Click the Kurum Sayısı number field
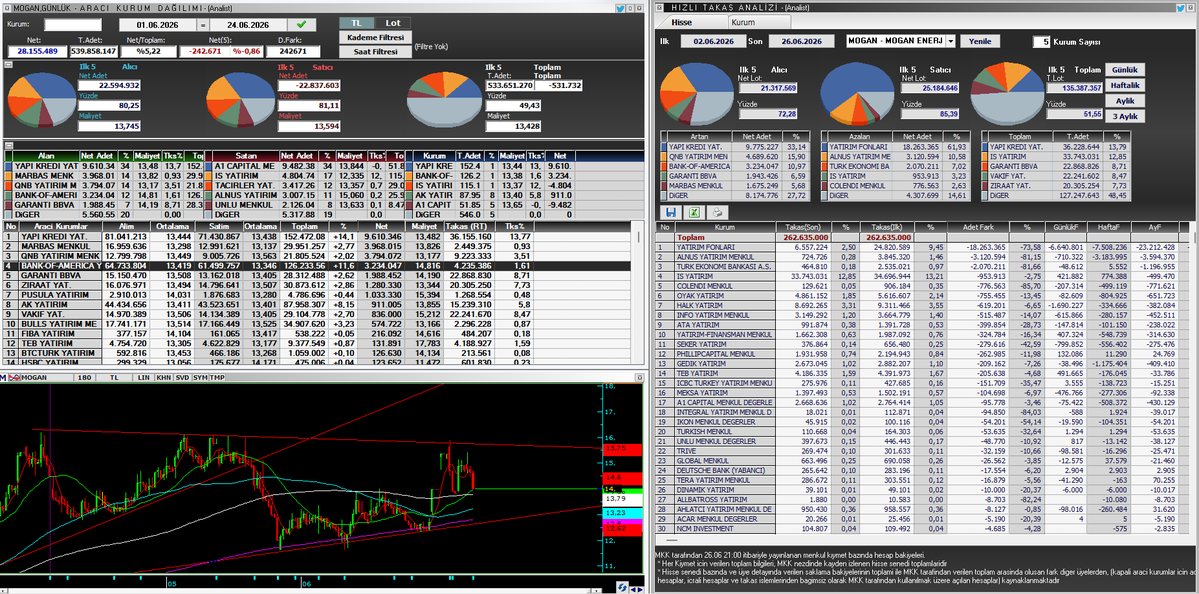Screen dimensions: 1199x594 coord(1041,41)
